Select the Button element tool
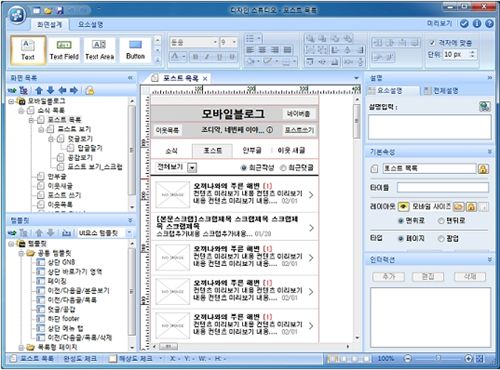The height and width of the screenshot is (370, 500). (x=135, y=50)
